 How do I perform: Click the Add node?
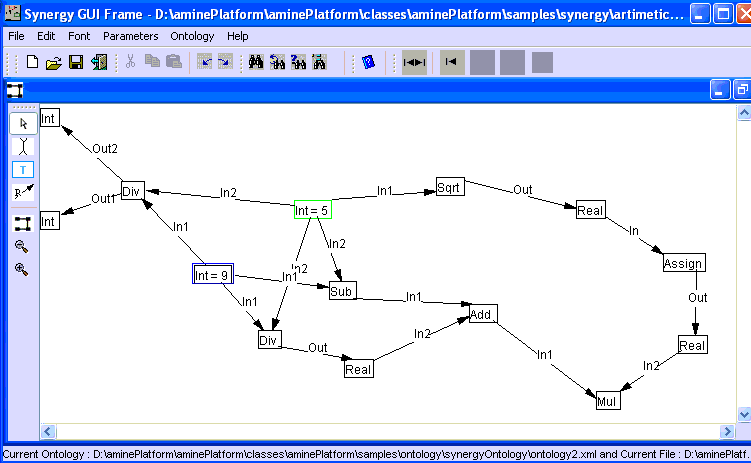483,314
